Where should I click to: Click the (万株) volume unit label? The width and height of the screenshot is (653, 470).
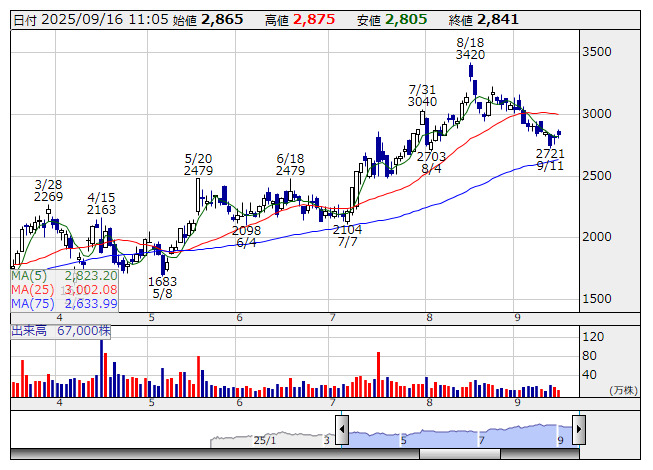click(x=623, y=390)
